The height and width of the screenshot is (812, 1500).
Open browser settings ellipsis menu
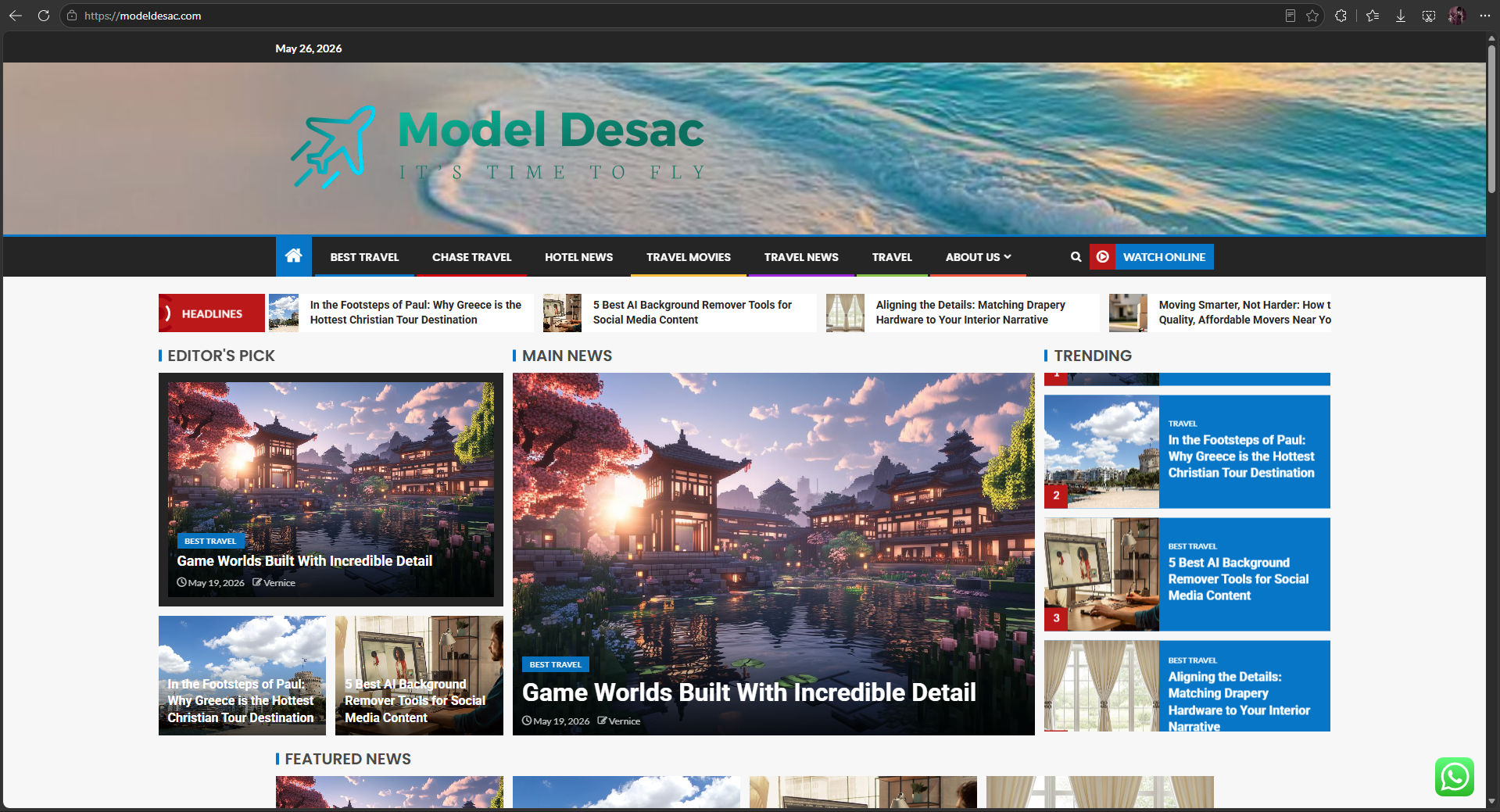coord(1485,16)
